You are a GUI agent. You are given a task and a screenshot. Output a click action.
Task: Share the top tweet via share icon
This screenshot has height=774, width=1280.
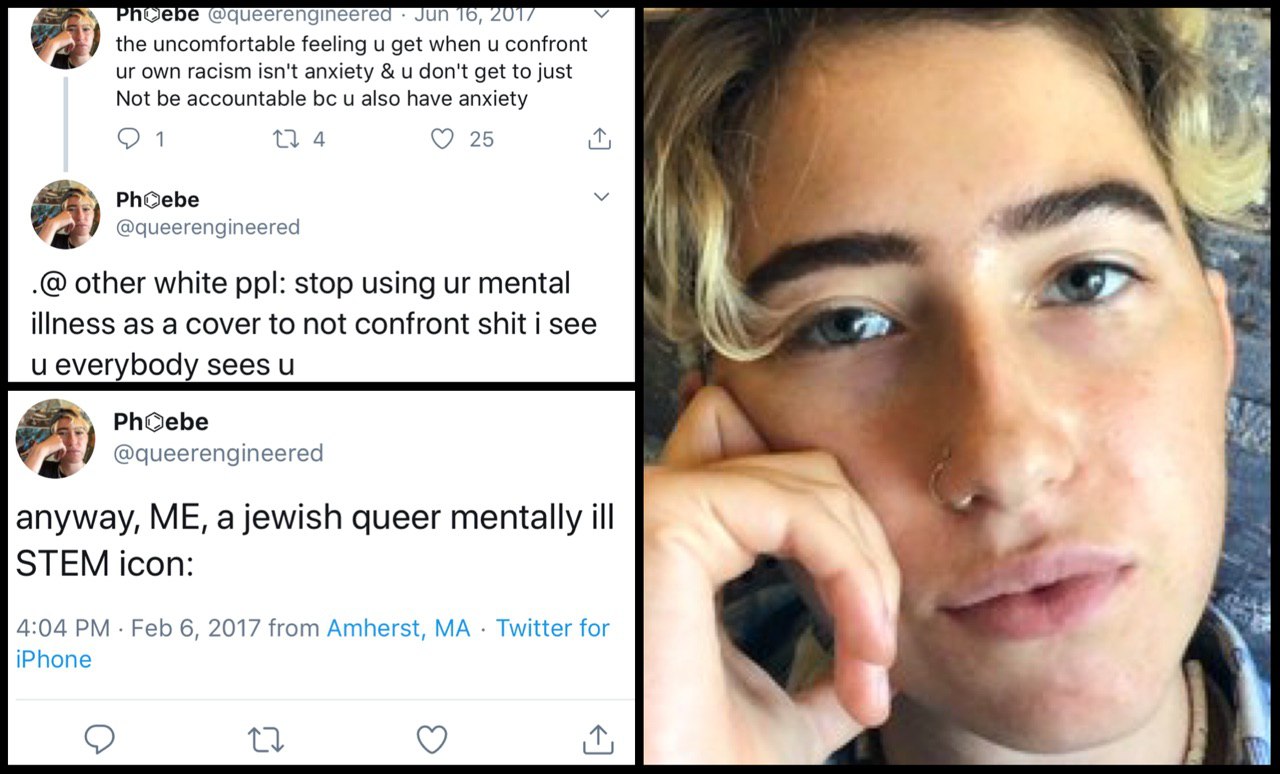599,139
